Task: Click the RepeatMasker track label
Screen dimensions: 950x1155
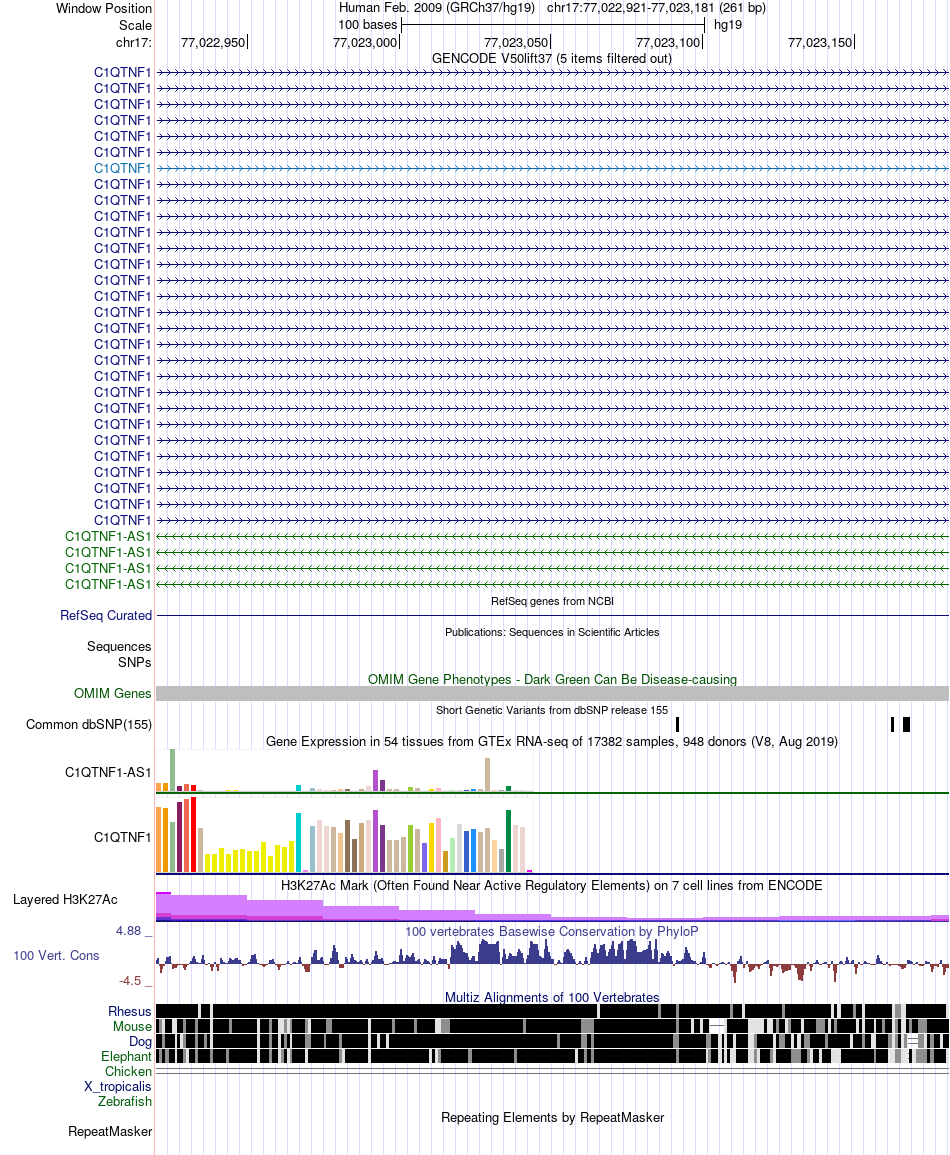Action: coord(110,1131)
